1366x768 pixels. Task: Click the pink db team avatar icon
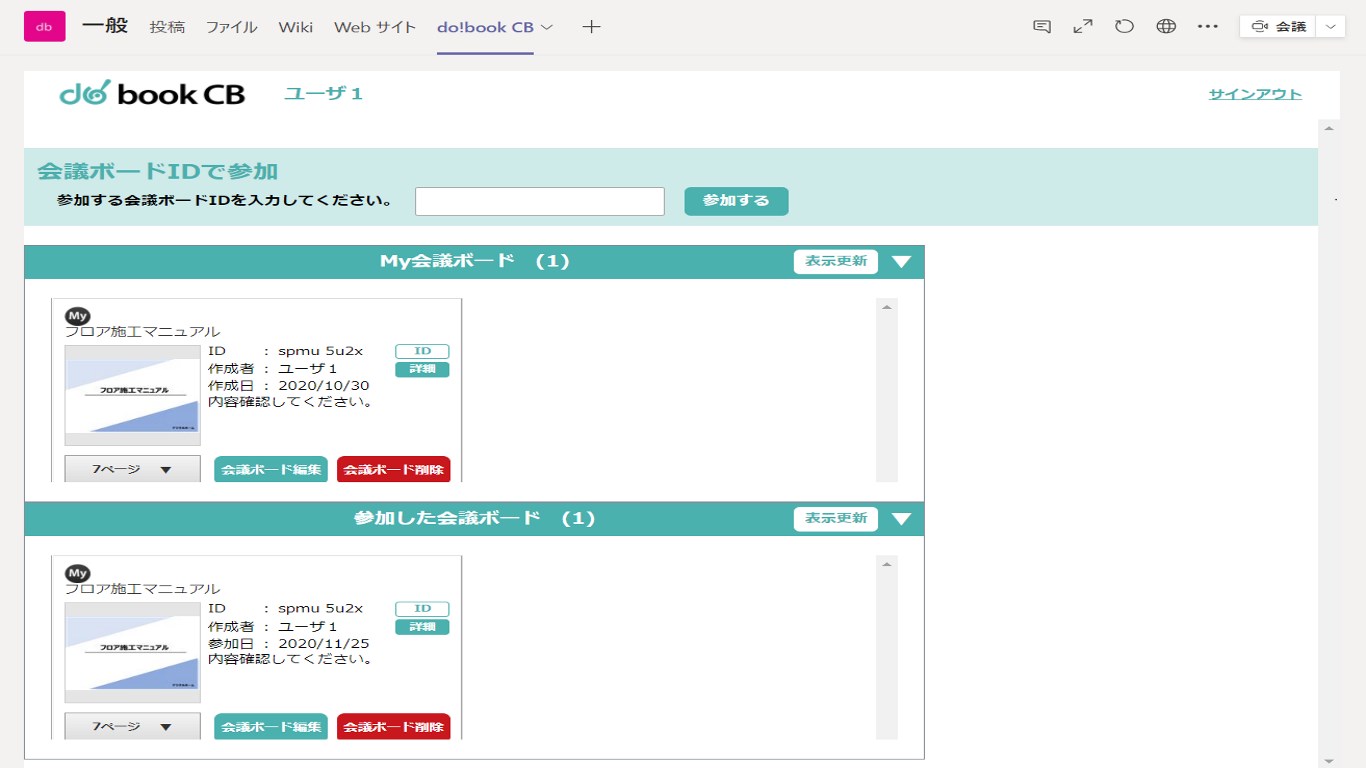(44, 27)
